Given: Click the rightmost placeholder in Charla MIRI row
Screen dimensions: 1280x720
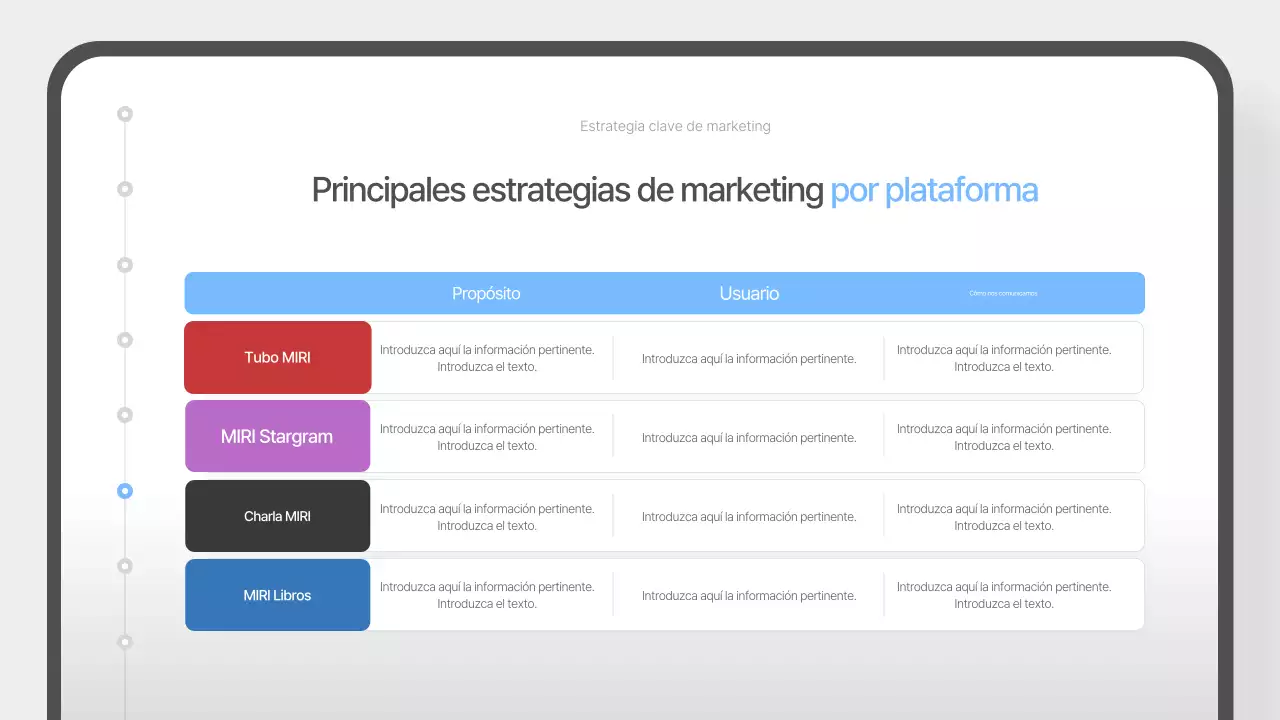Looking at the screenshot, I should tap(1004, 516).
